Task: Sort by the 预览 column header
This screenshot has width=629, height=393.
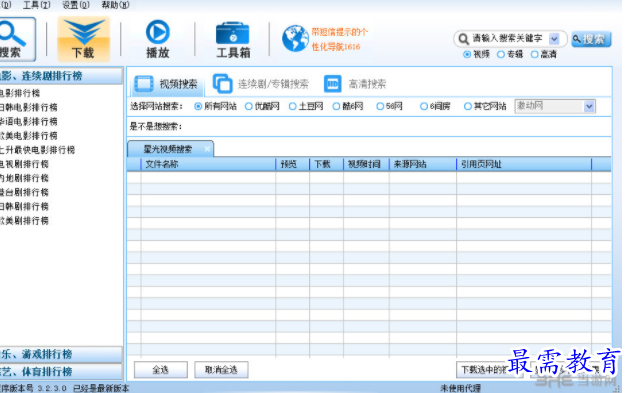Action: [292, 164]
